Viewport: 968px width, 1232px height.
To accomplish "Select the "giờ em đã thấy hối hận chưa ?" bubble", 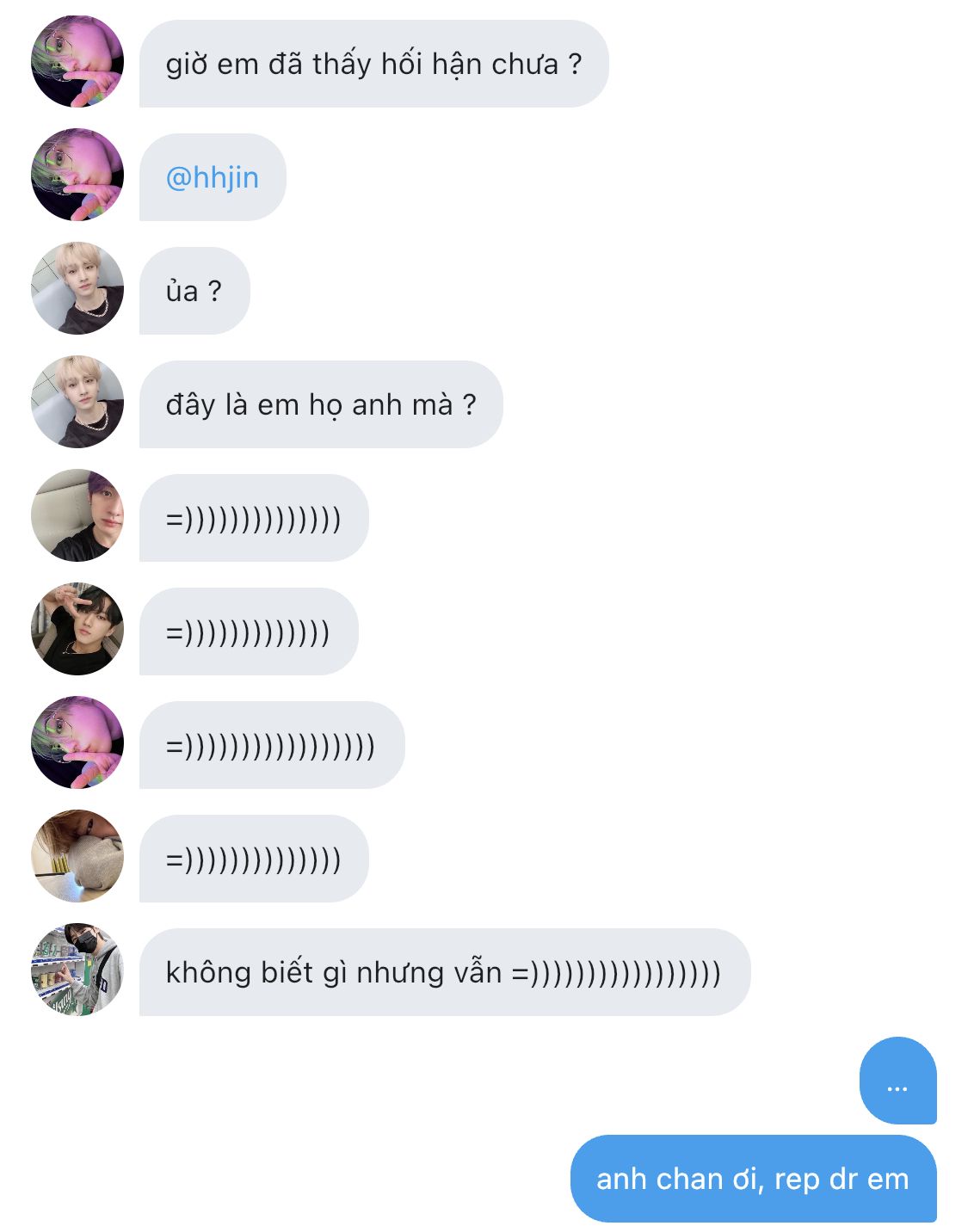I will coord(374,64).
